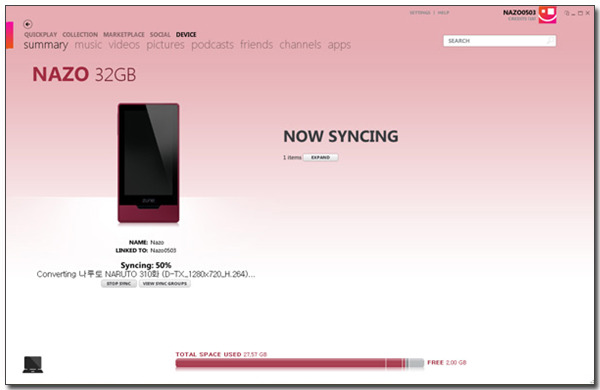Click the LINKED TO Nazo0503 text
The height and width of the screenshot is (390, 600).
[x=146, y=250]
